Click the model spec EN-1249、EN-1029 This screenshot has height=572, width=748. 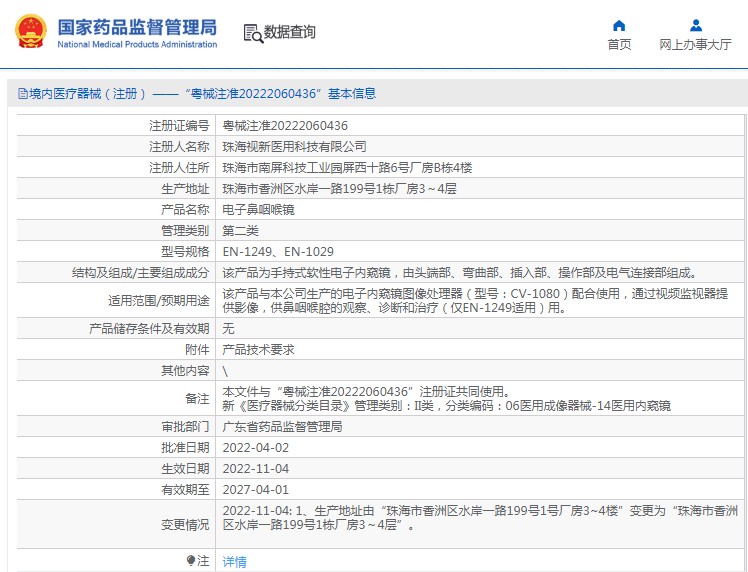278,252
